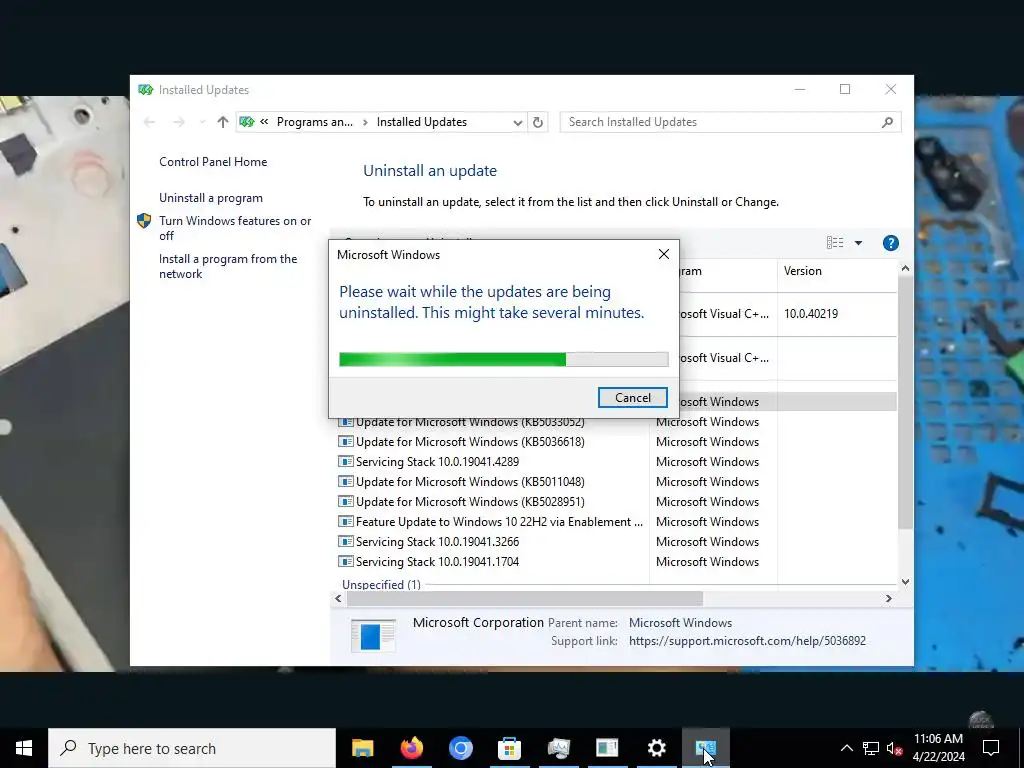Screen dimensions: 1024x768
Task: Click the horizontal scrollbar thumb
Action: [x=524, y=598]
